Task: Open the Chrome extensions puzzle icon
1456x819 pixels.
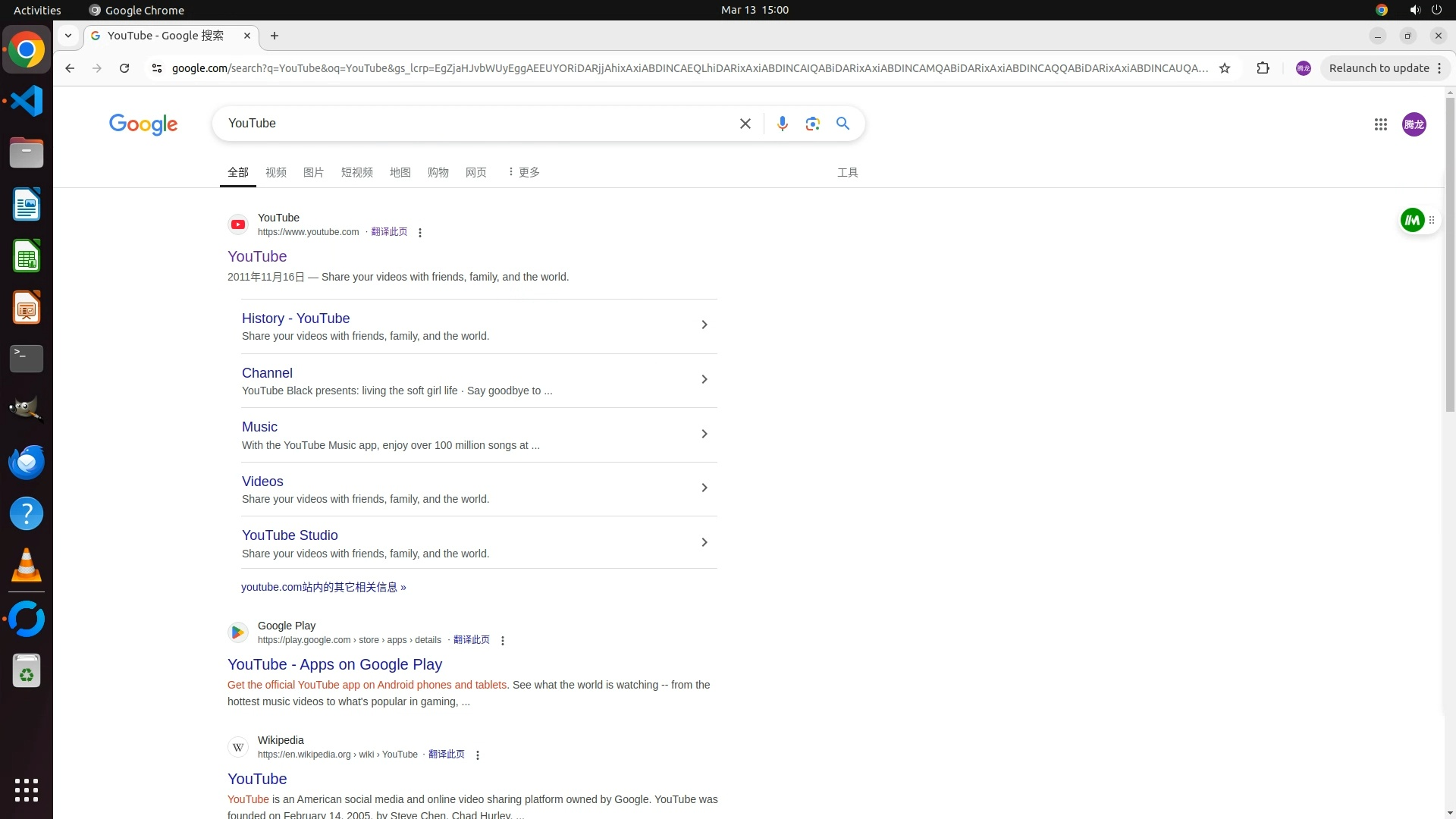Action: 1263,68
